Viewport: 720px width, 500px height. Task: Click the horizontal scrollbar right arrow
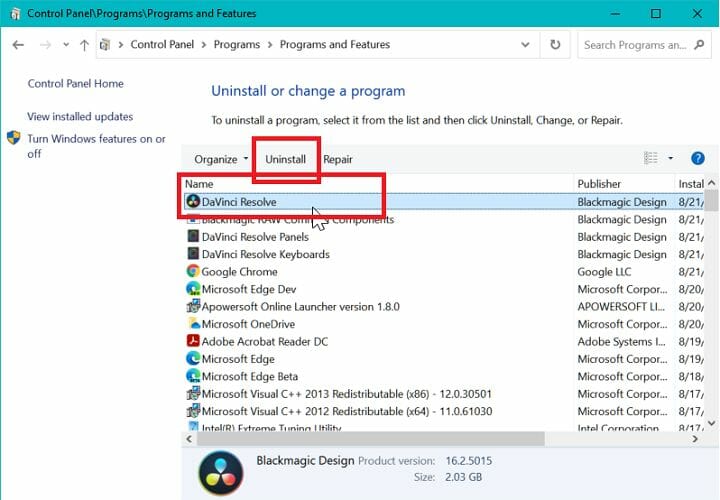[x=695, y=439]
